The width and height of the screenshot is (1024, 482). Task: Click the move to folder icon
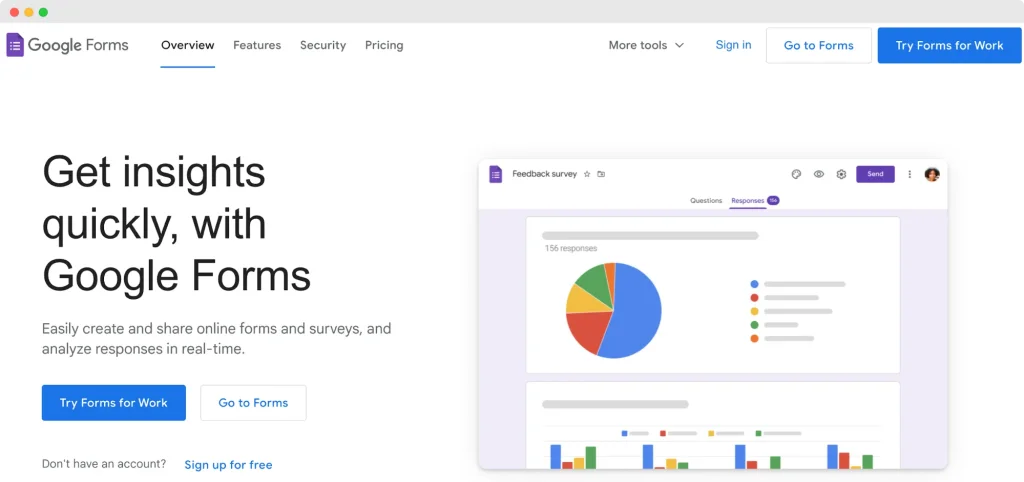pyautogui.click(x=601, y=174)
